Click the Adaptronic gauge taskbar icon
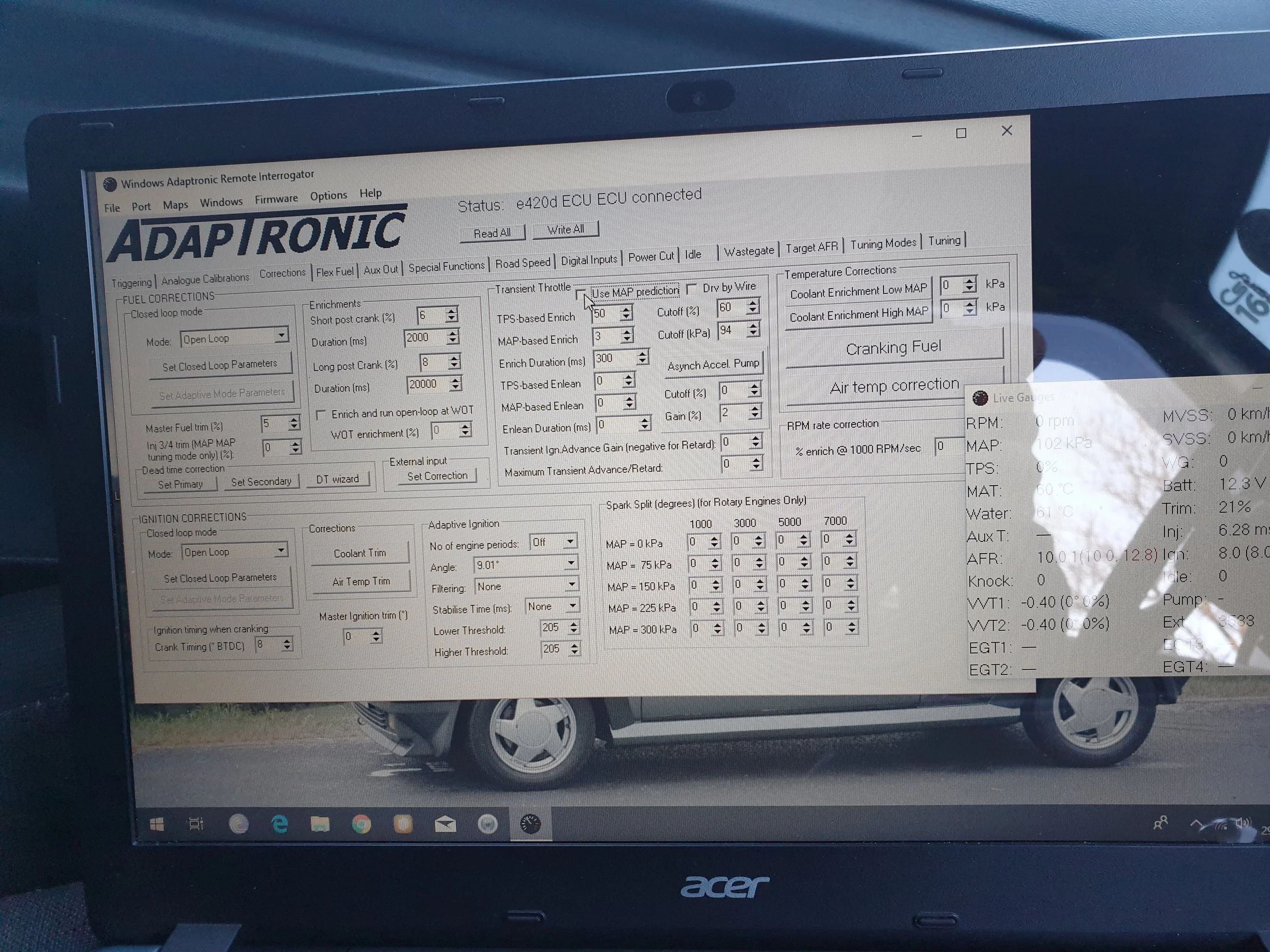The height and width of the screenshot is (952, 1270). click(x=530, y=824)
